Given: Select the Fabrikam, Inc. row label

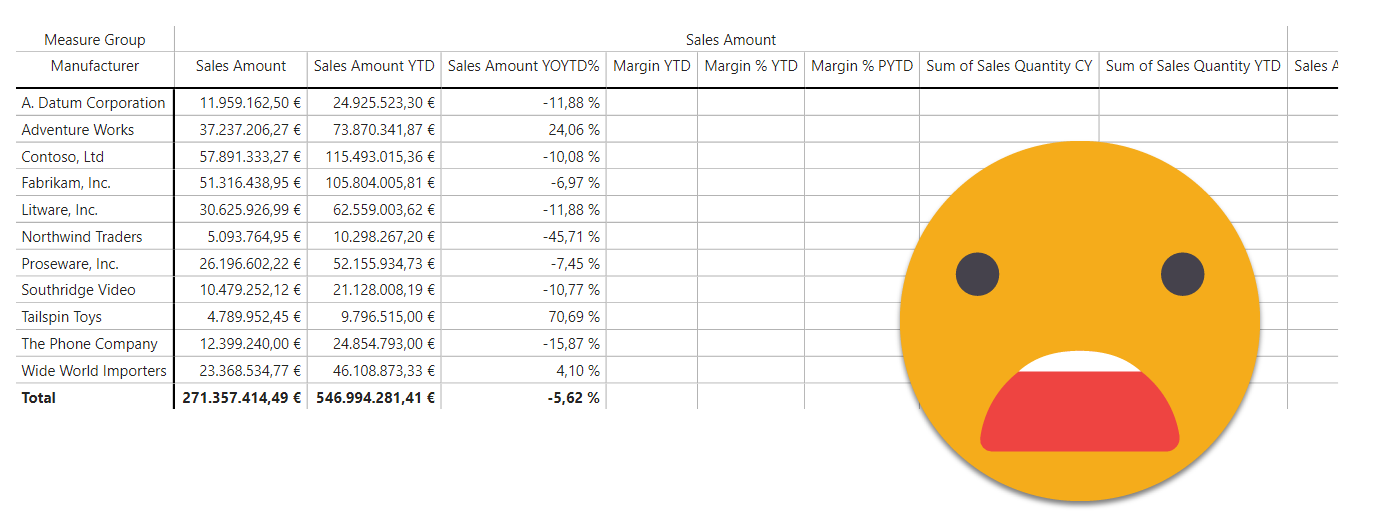Looking at the screenshot, I should click(66, 183).
